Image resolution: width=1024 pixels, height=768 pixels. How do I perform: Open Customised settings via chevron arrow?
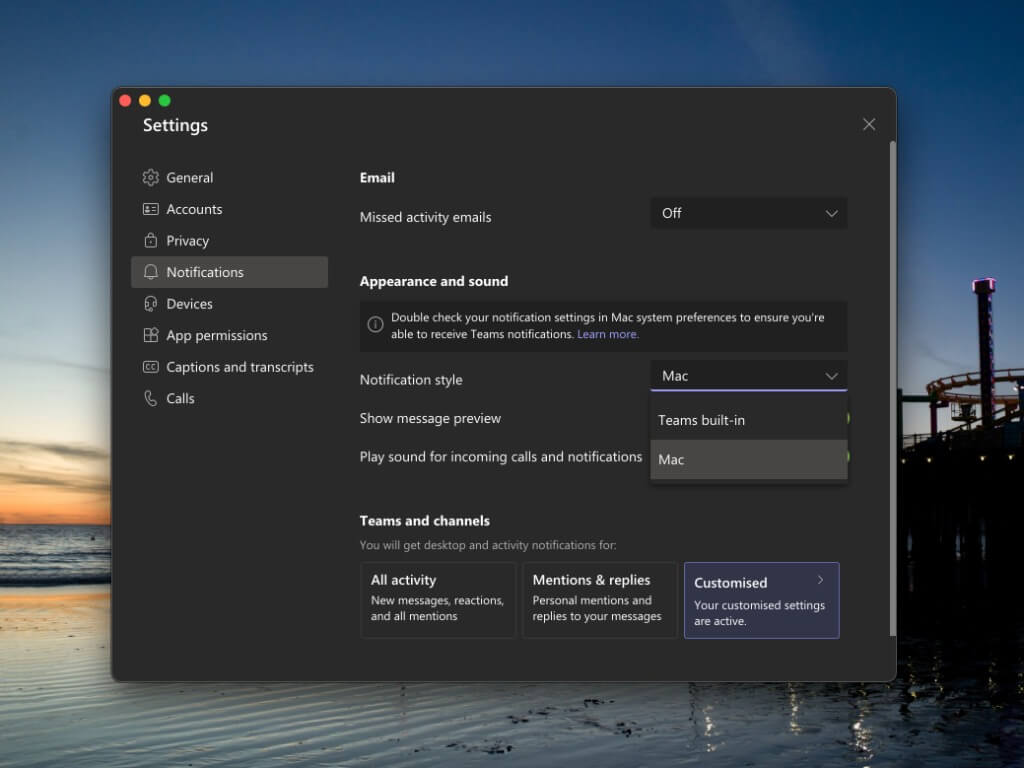[820, 580]
